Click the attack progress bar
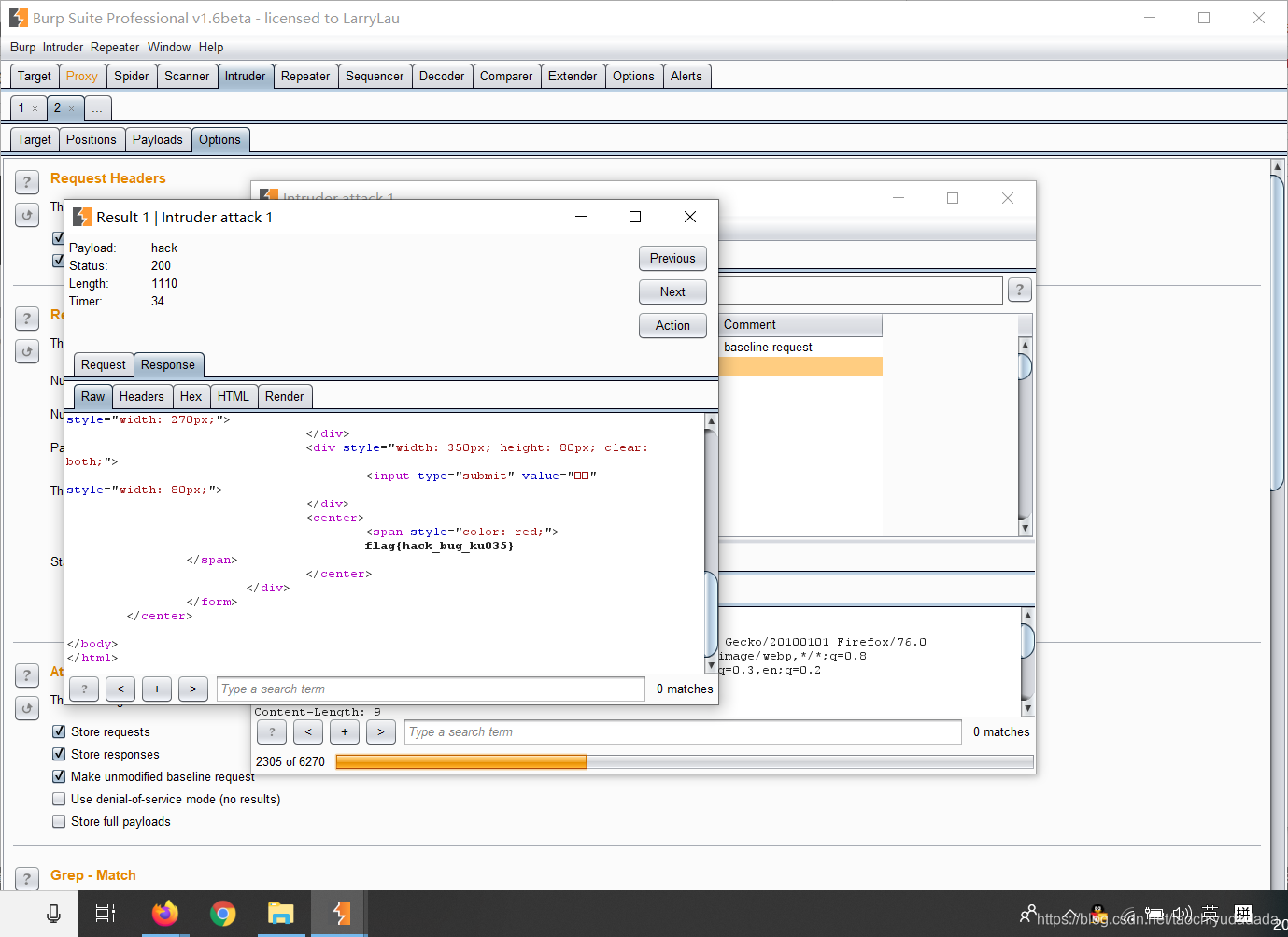The image size is (1288, 937). tap(685, 761)
